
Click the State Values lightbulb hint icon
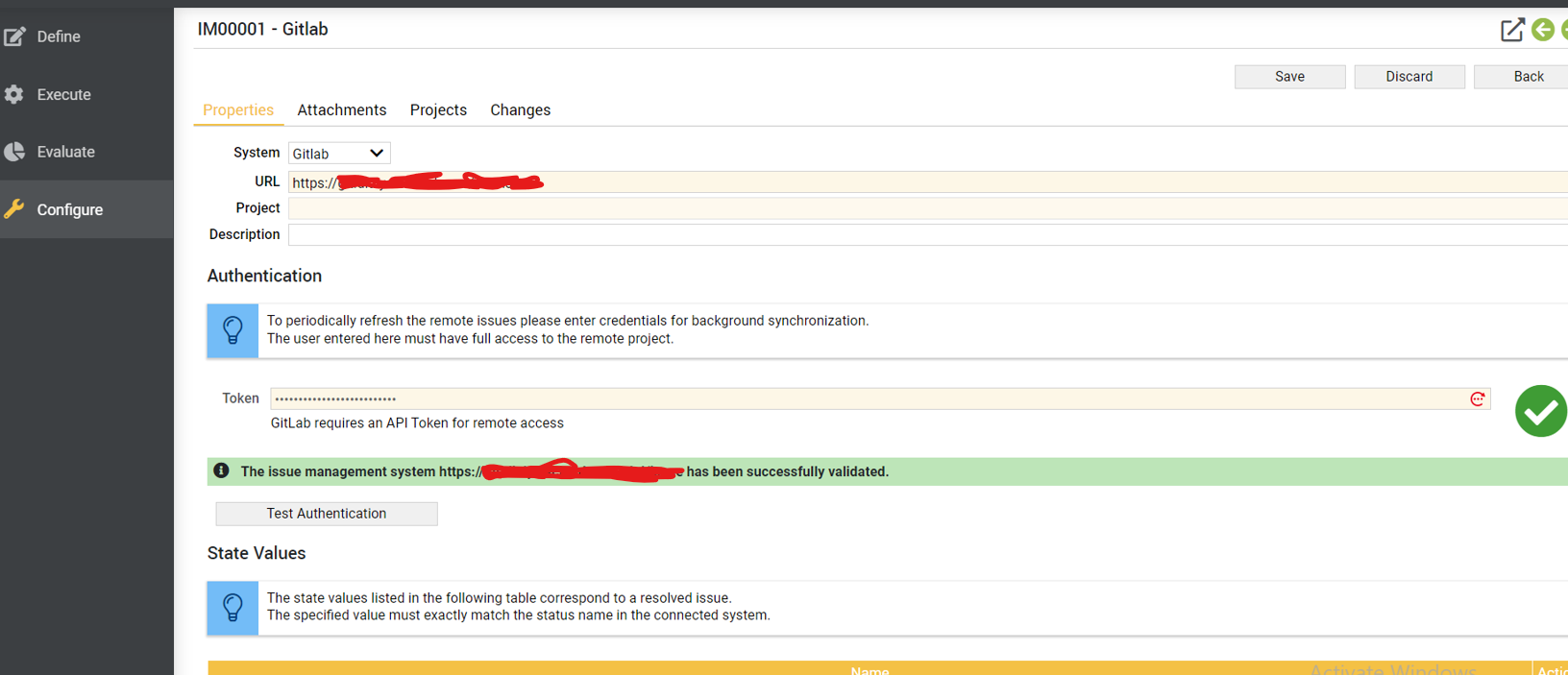click(233, 607)
